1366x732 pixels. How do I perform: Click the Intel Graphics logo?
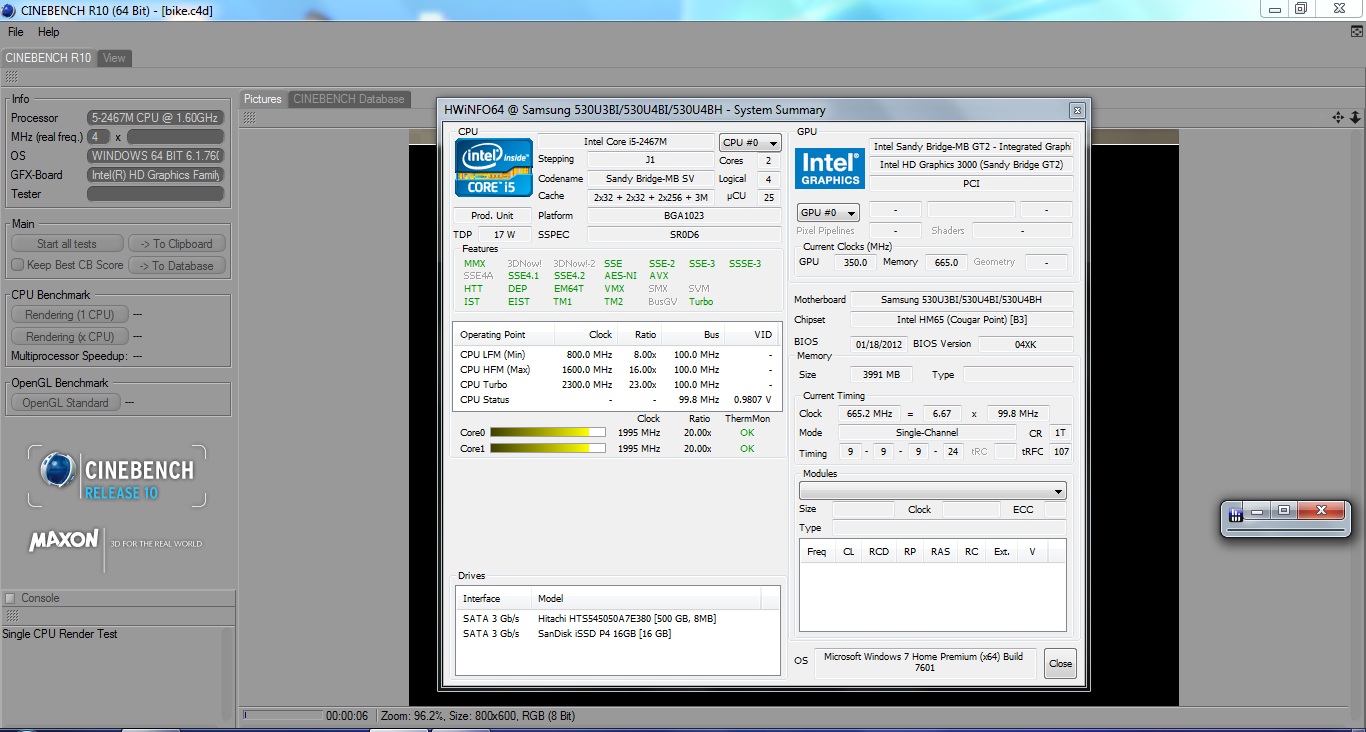[830, 168]
